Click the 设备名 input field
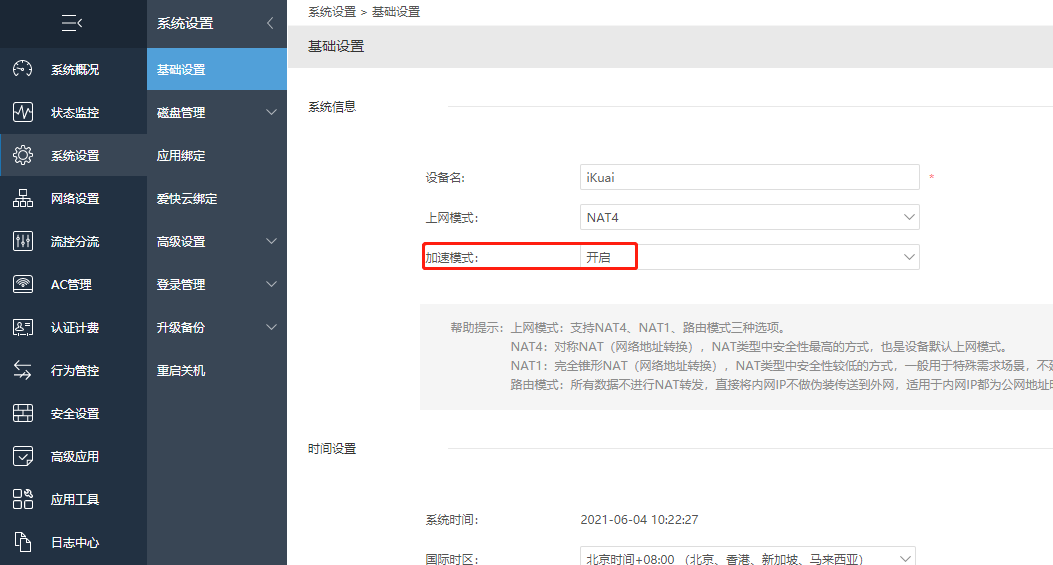 click(x=749, y=177)
